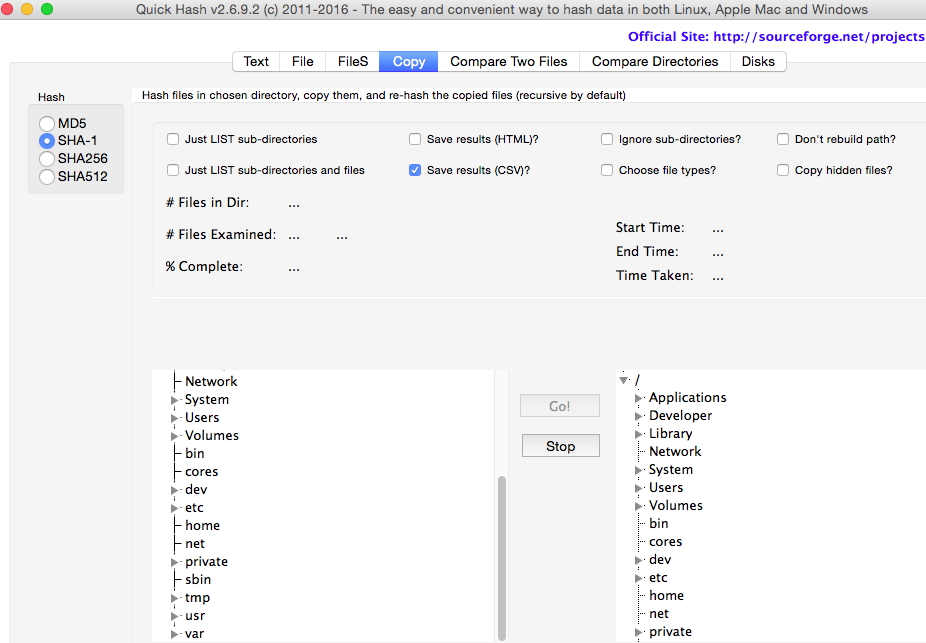Viewport: 926px width, 643px height.
Task: Switch to the Compare Two Files tab
Action: pyautogui.click(x=508, y=62)
